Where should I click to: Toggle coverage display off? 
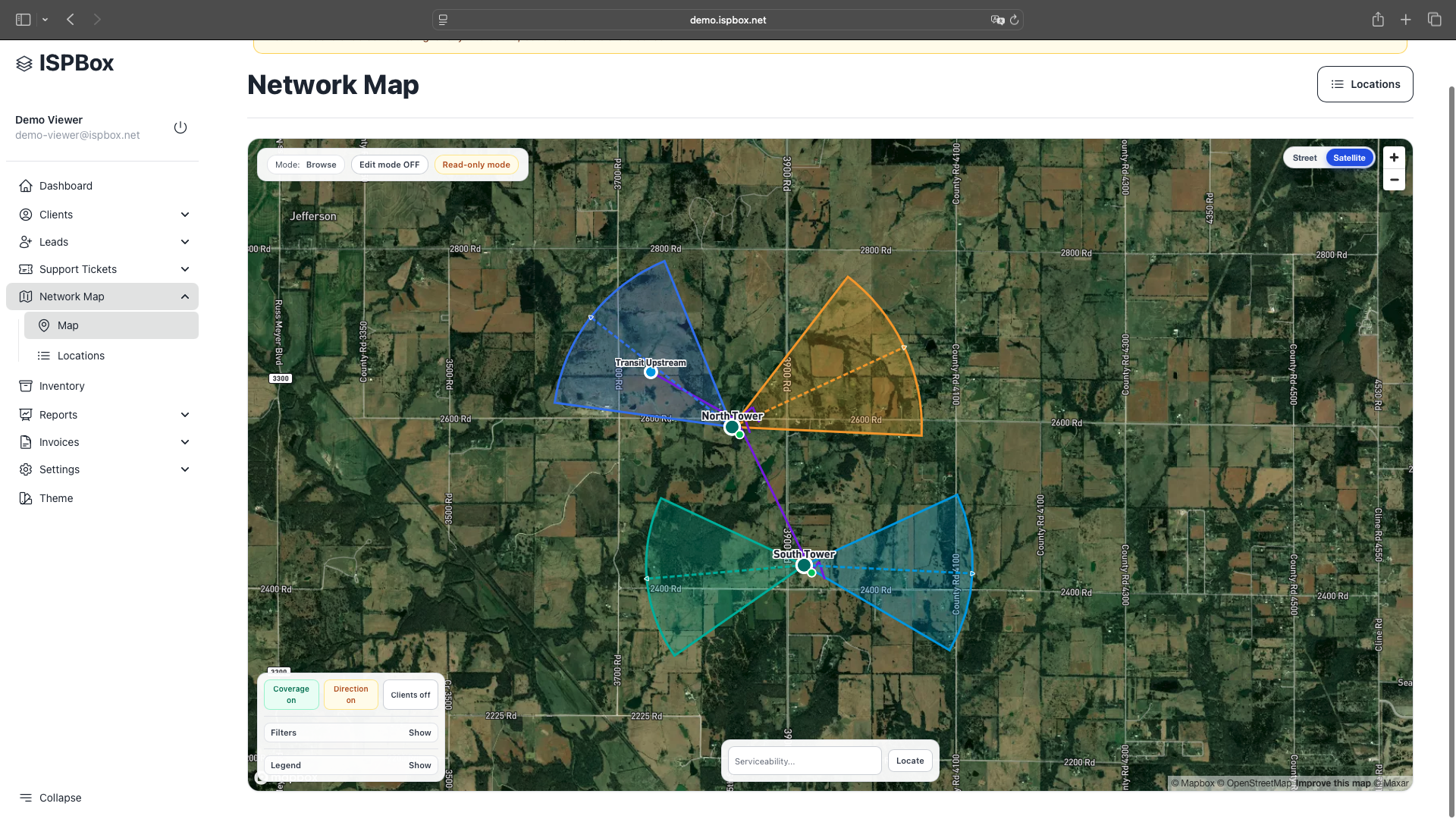pos(290,694)
